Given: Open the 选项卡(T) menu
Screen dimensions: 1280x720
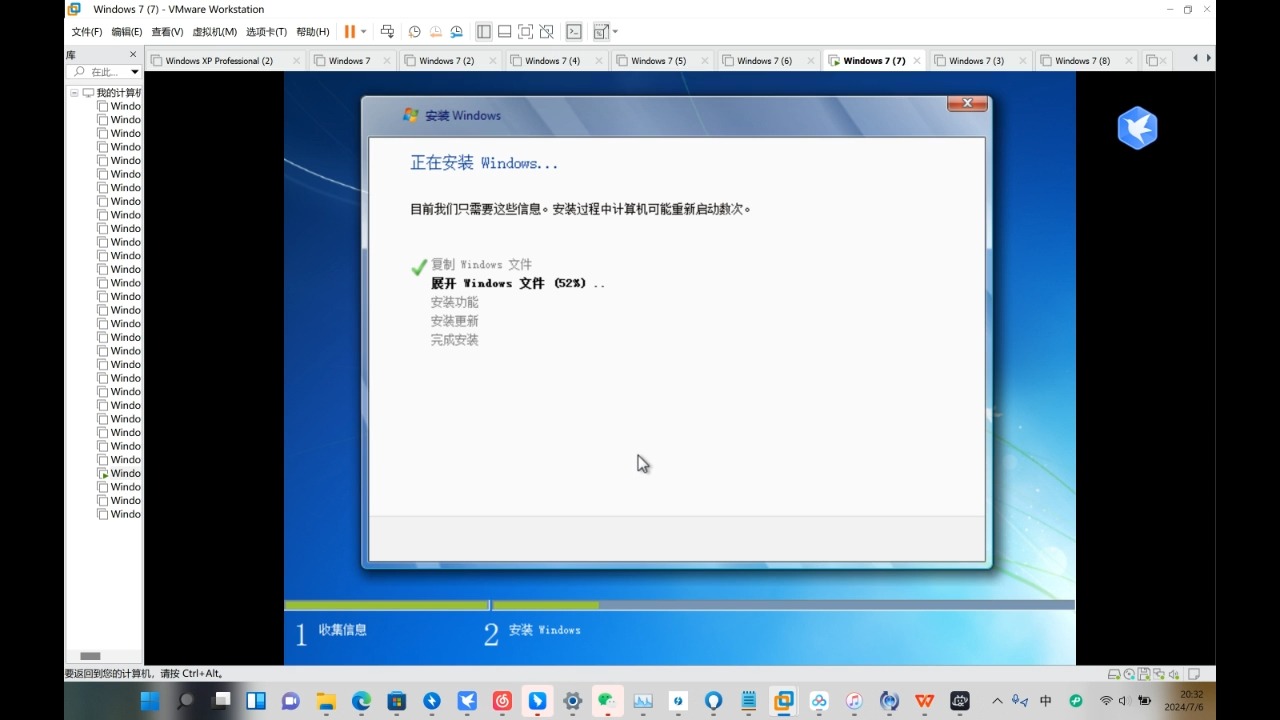Looking at the screenshot, I should [266, 32].
